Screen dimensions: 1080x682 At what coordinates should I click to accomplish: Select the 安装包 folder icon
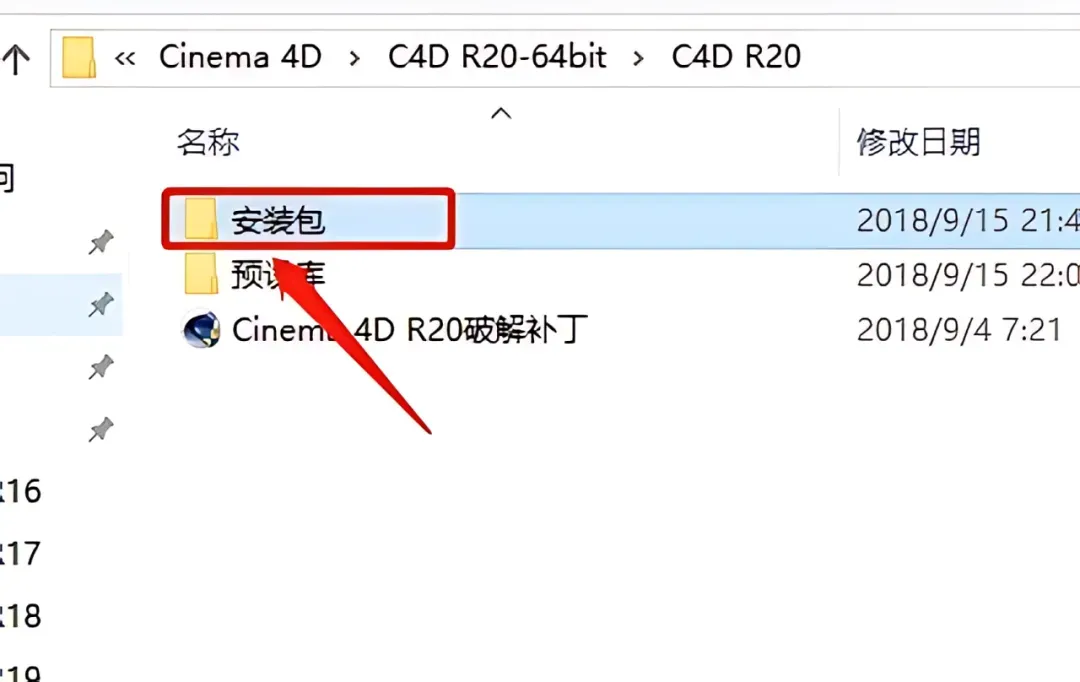pos(201,219)
